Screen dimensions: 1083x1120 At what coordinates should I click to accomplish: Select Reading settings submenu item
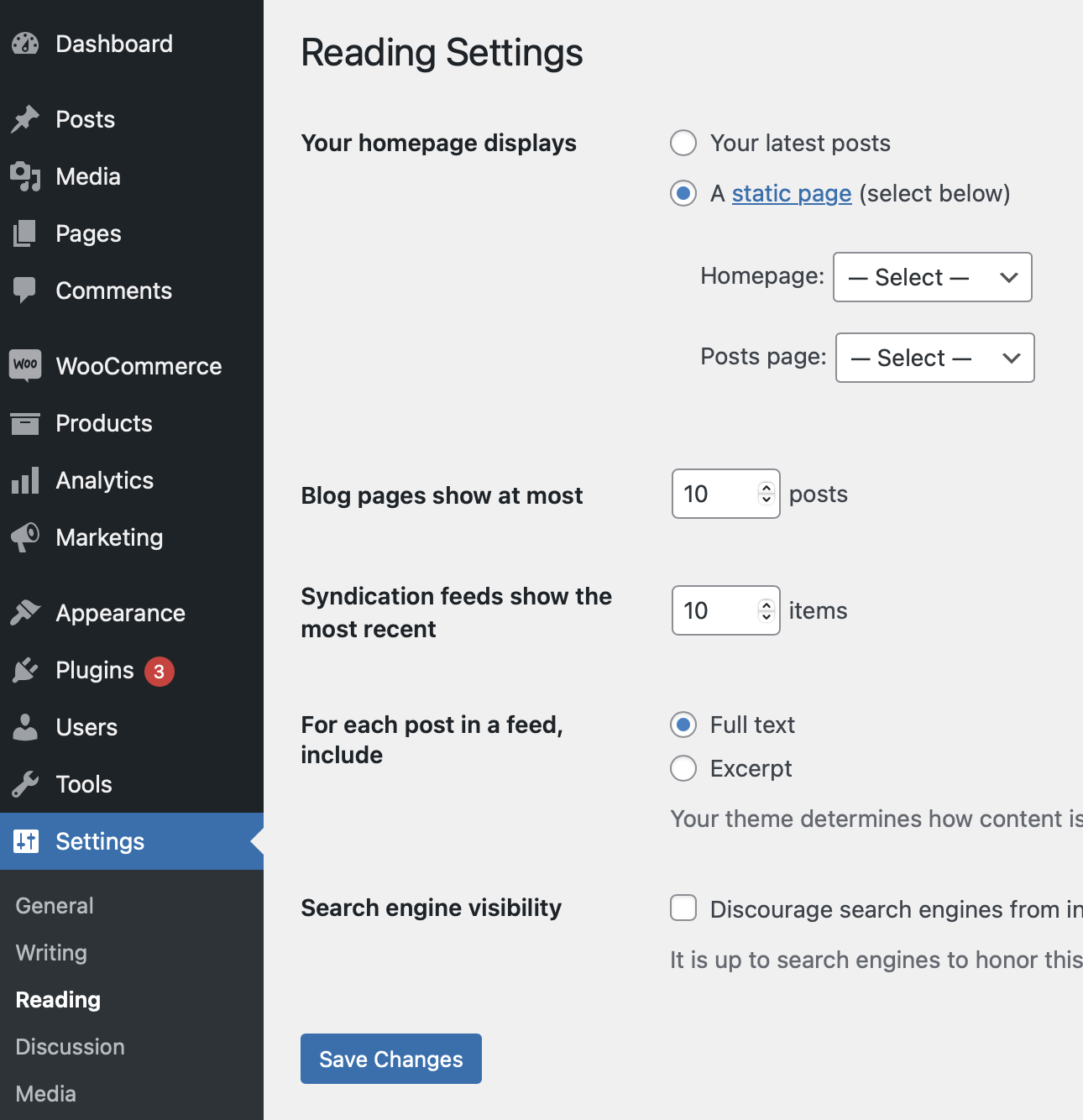coord(58,1000)
